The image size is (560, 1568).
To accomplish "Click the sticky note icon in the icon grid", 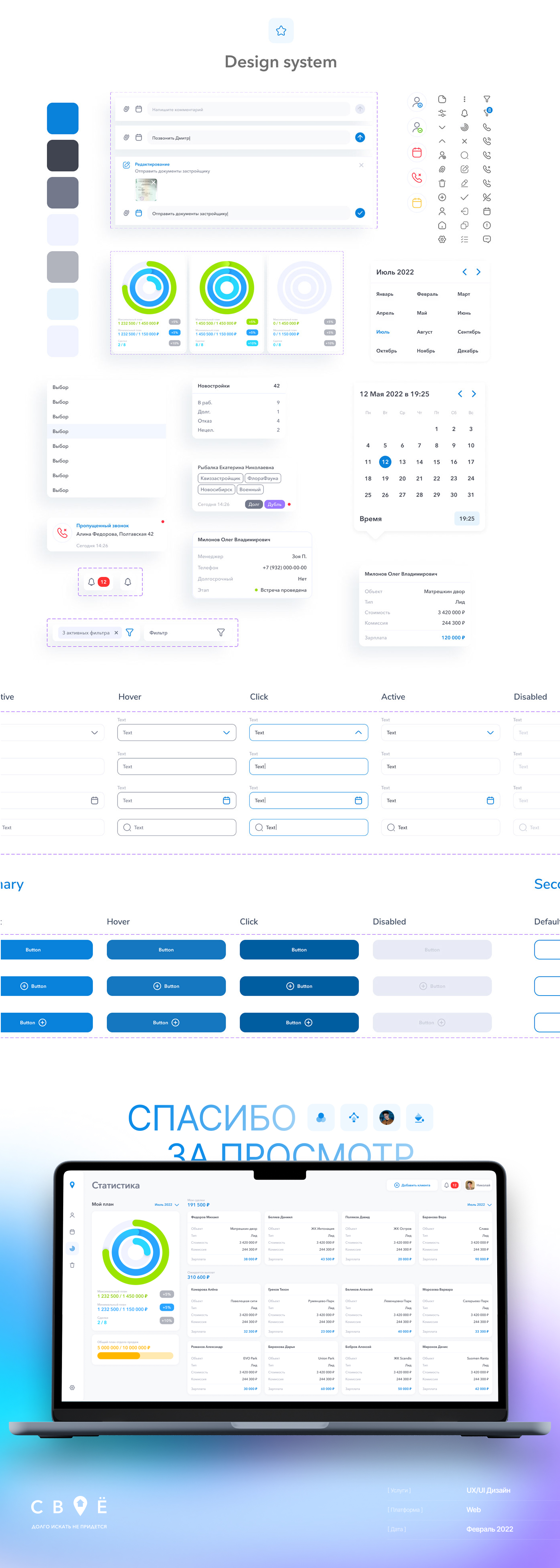I will point(442,99).
